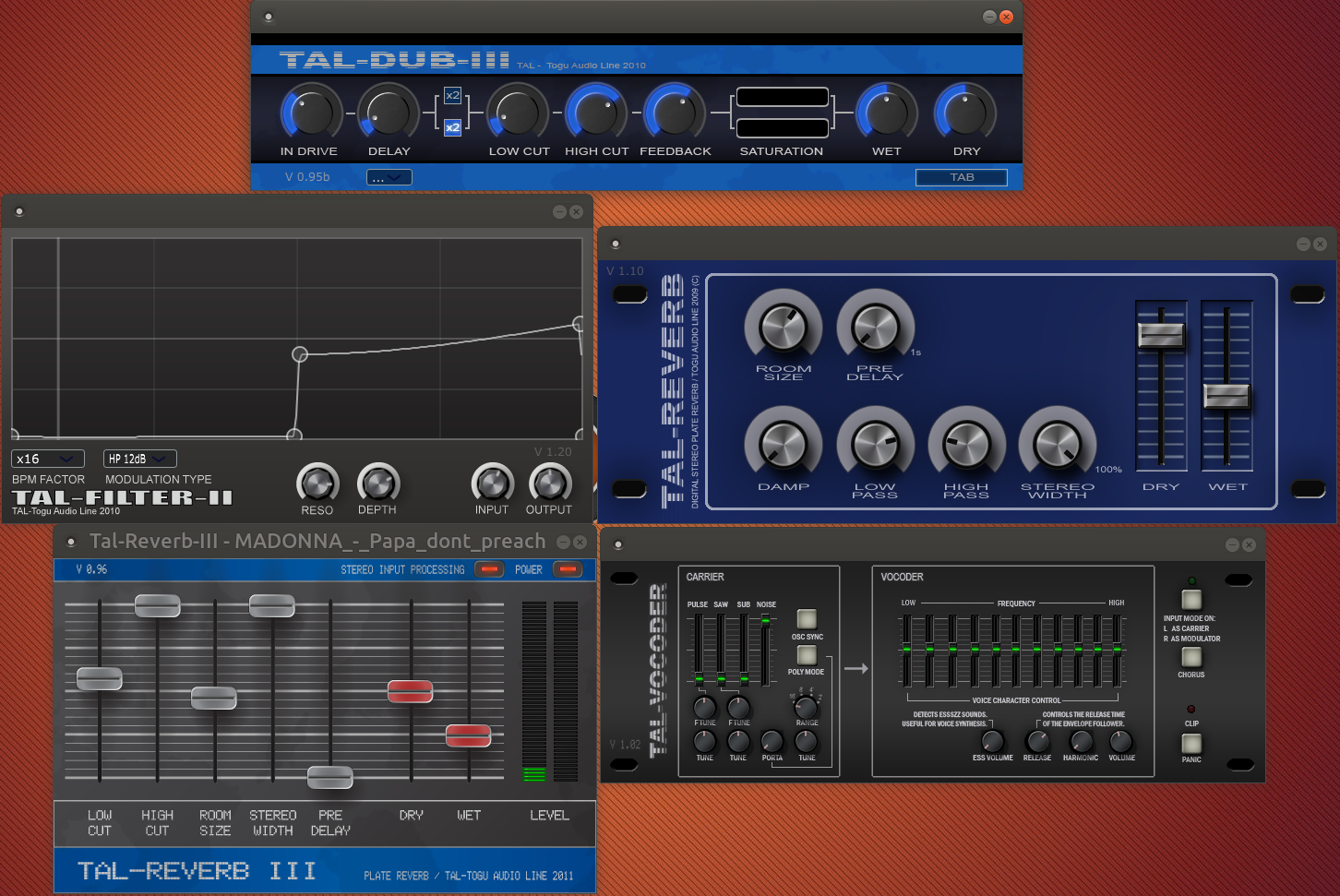Screen dimensions: 1340x896
Task: Open the x16 BPM FACTOR dropdown
Action: click(x=47, y=459)
